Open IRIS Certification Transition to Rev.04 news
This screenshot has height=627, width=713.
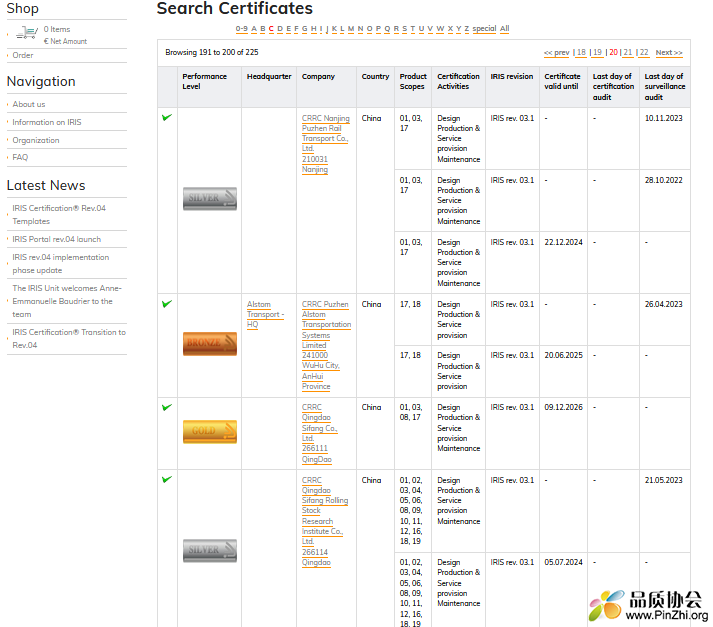click(69, 339)
